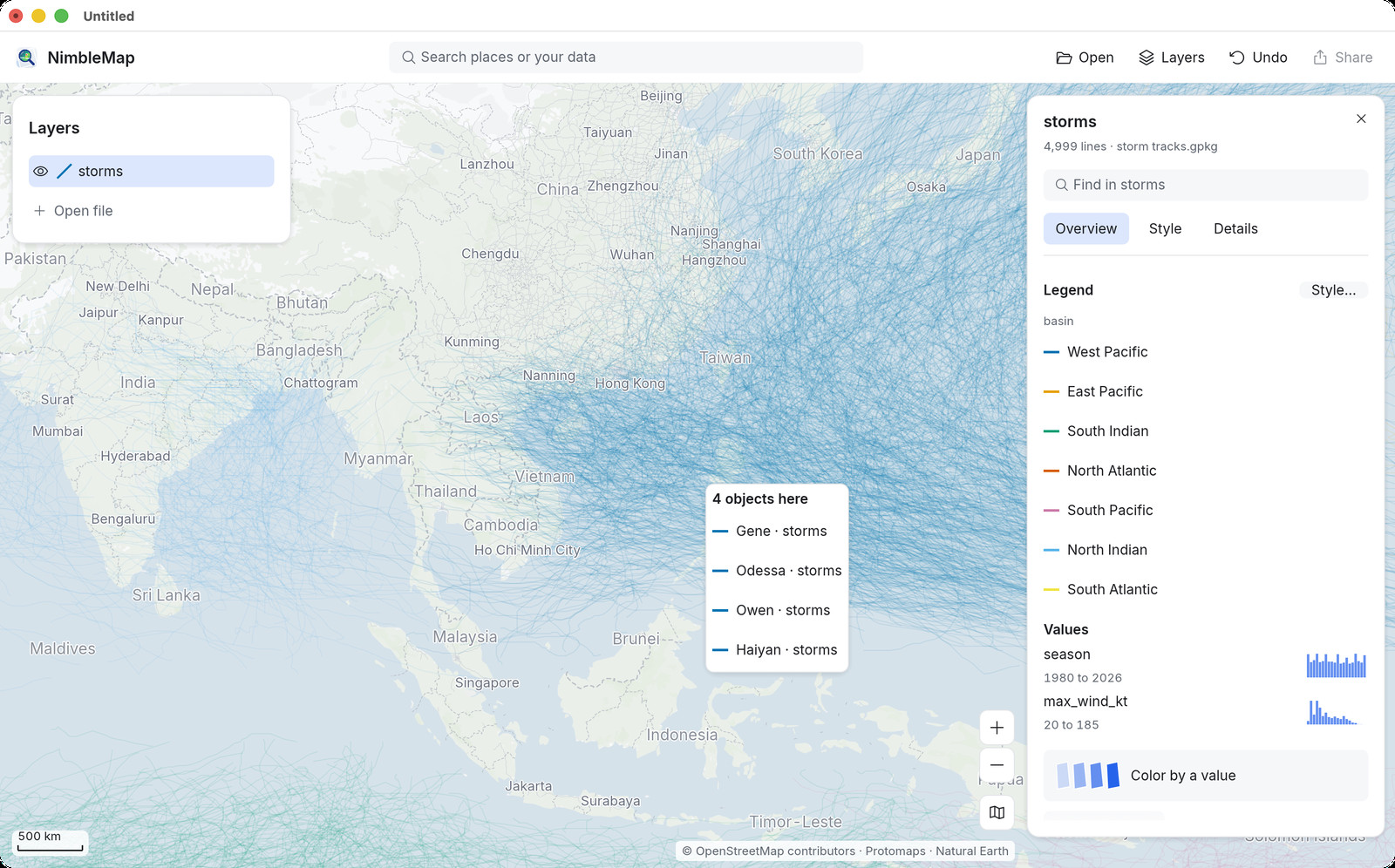Click the color ramp icon in Color by a value
Screen dimensions: 1395x868
pyautogui.click(x=1088, y=776)
